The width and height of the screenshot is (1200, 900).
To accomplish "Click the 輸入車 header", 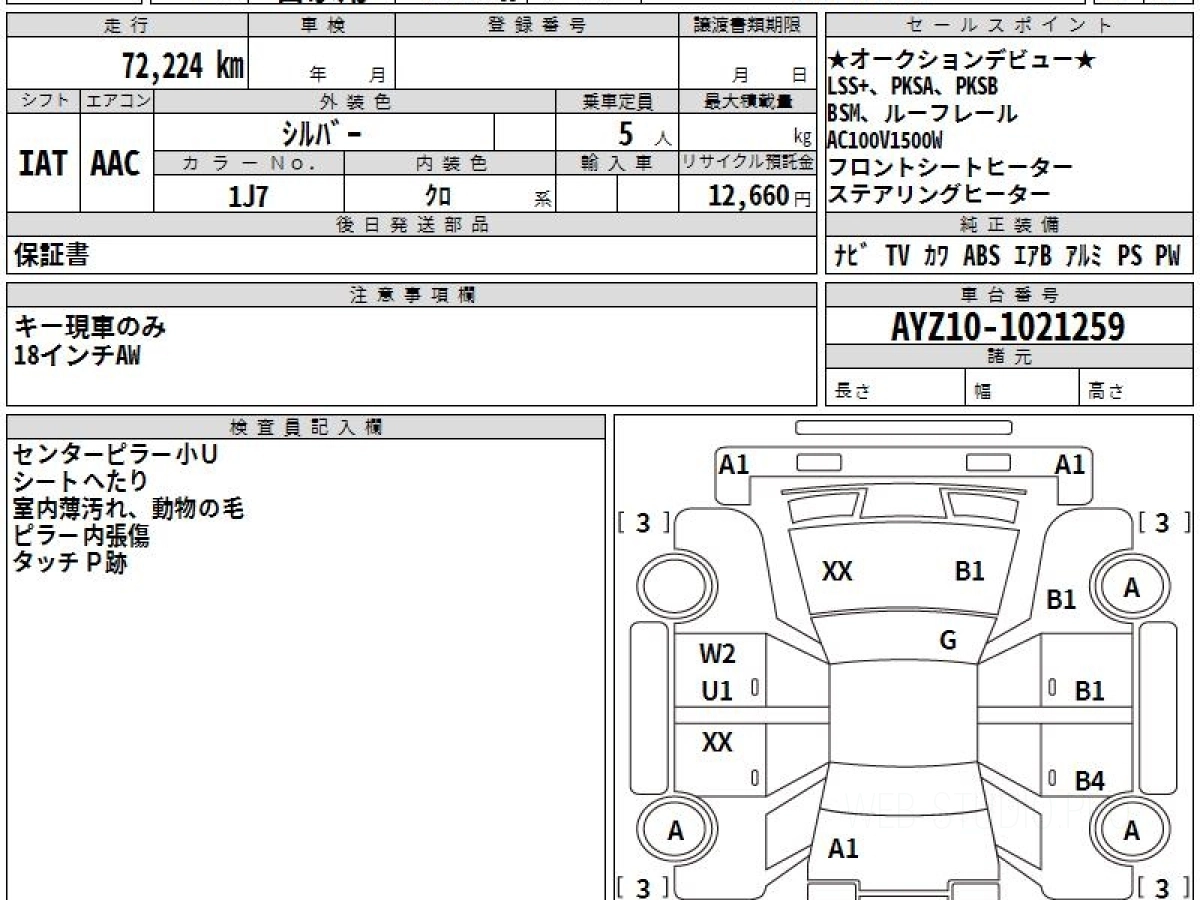I will 617,163.
